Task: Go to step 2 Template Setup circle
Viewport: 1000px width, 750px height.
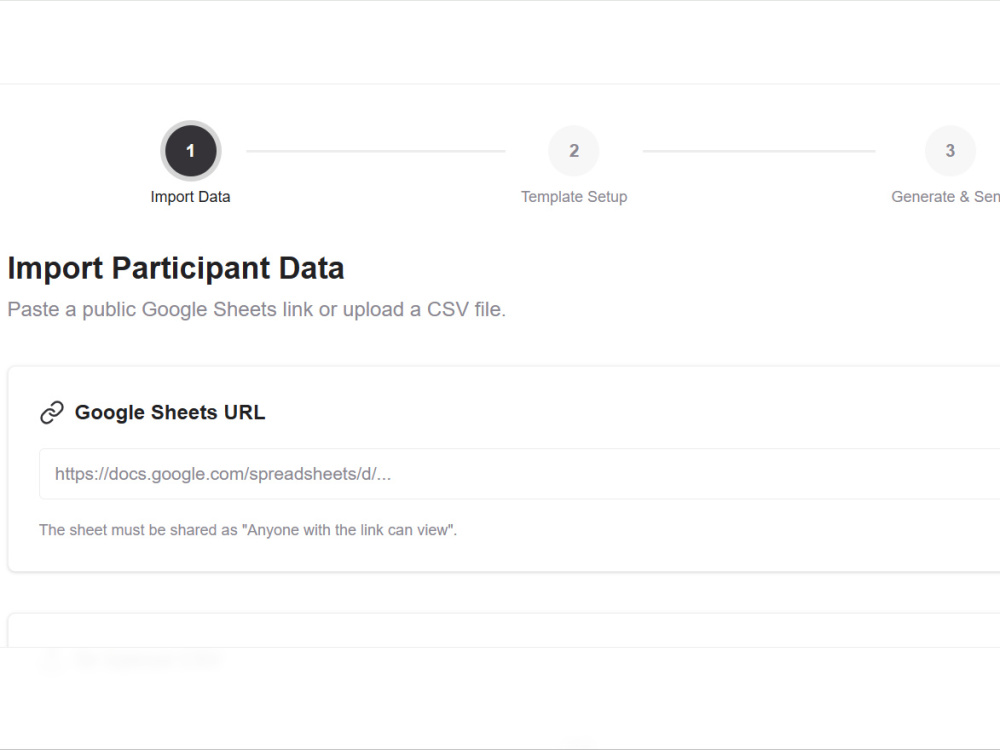Action: point(573,151)
